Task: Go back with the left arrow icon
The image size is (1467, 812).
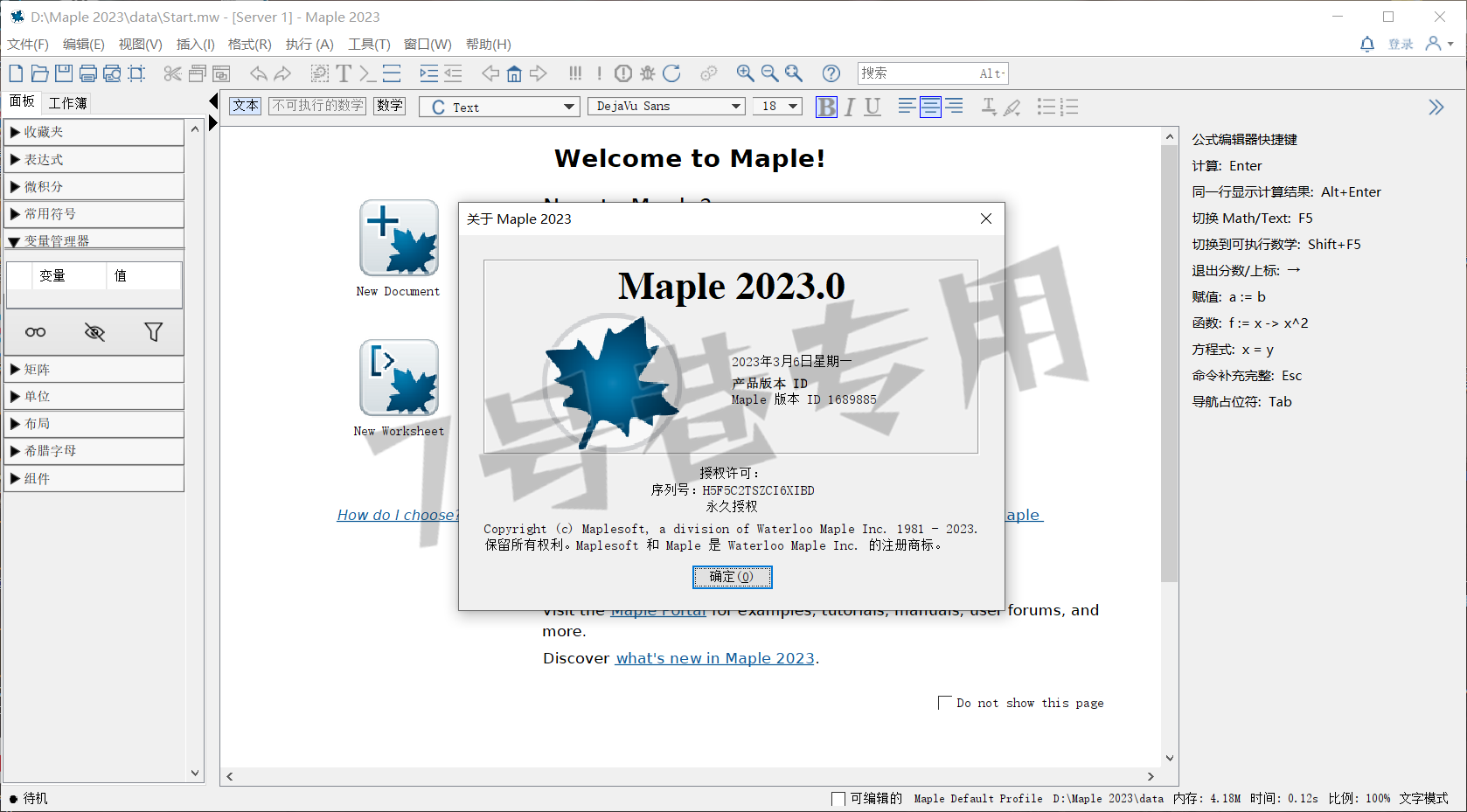Action: coord(490,73)
